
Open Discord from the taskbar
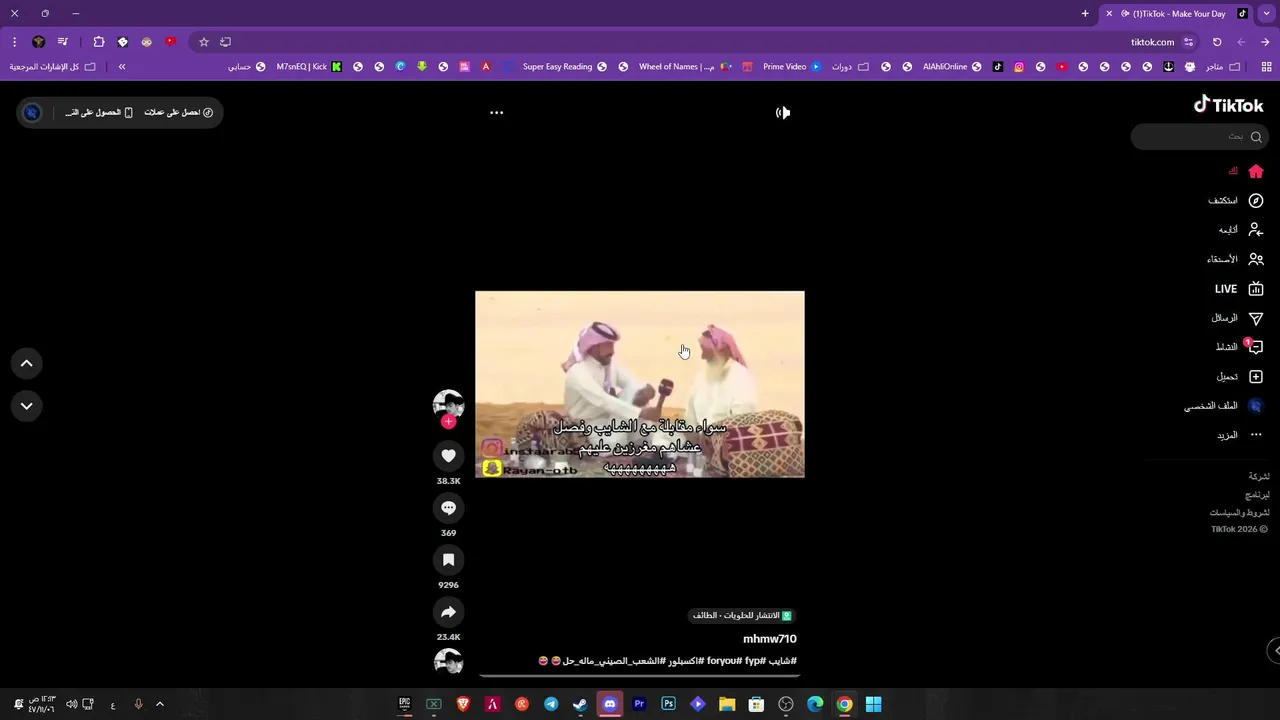point(610,704)
